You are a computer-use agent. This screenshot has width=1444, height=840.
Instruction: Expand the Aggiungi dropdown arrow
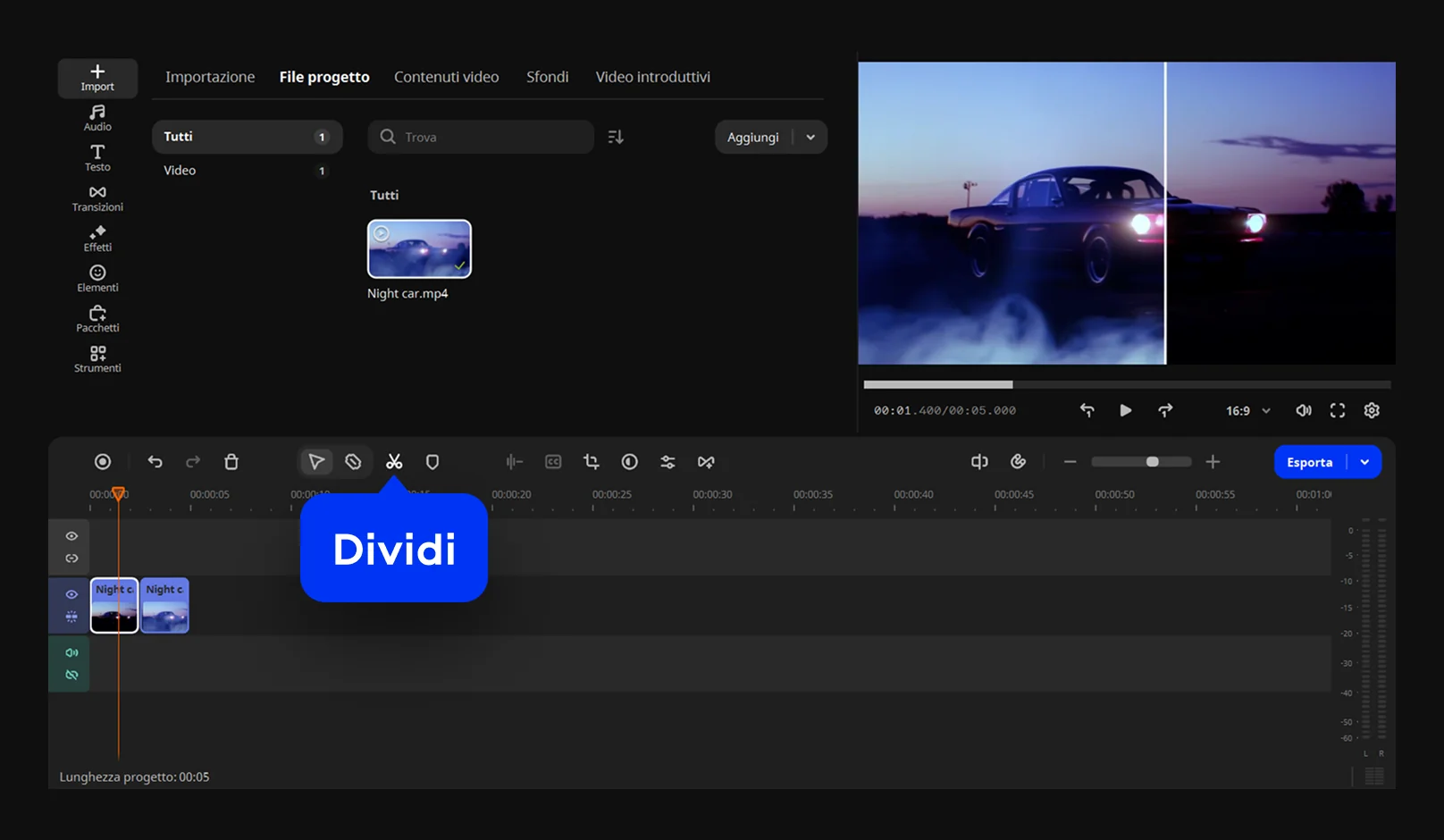click(x=810, y=138)
